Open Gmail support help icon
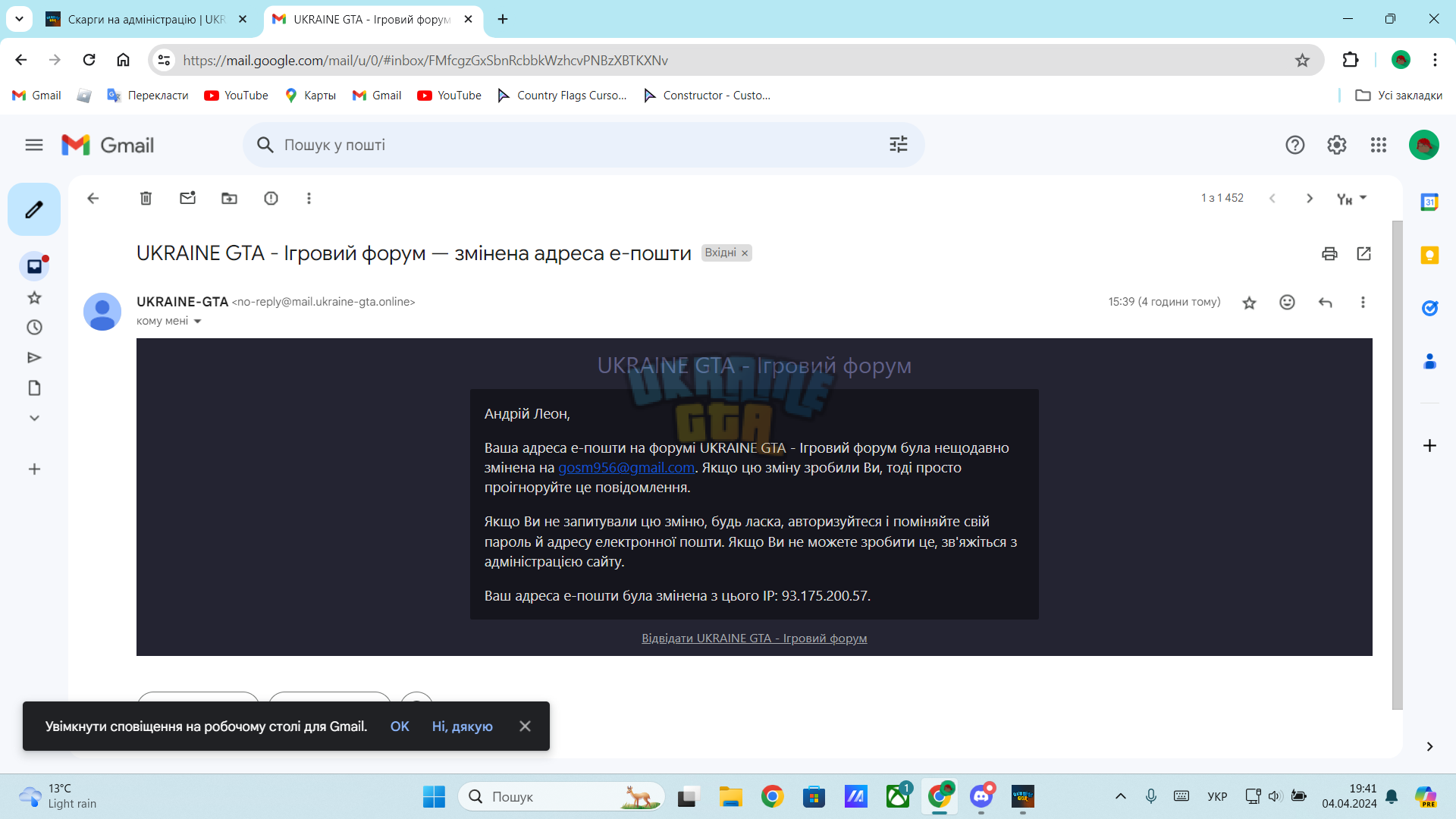The width and height of the screenshot is (1456, 819). coord(1295,145)
